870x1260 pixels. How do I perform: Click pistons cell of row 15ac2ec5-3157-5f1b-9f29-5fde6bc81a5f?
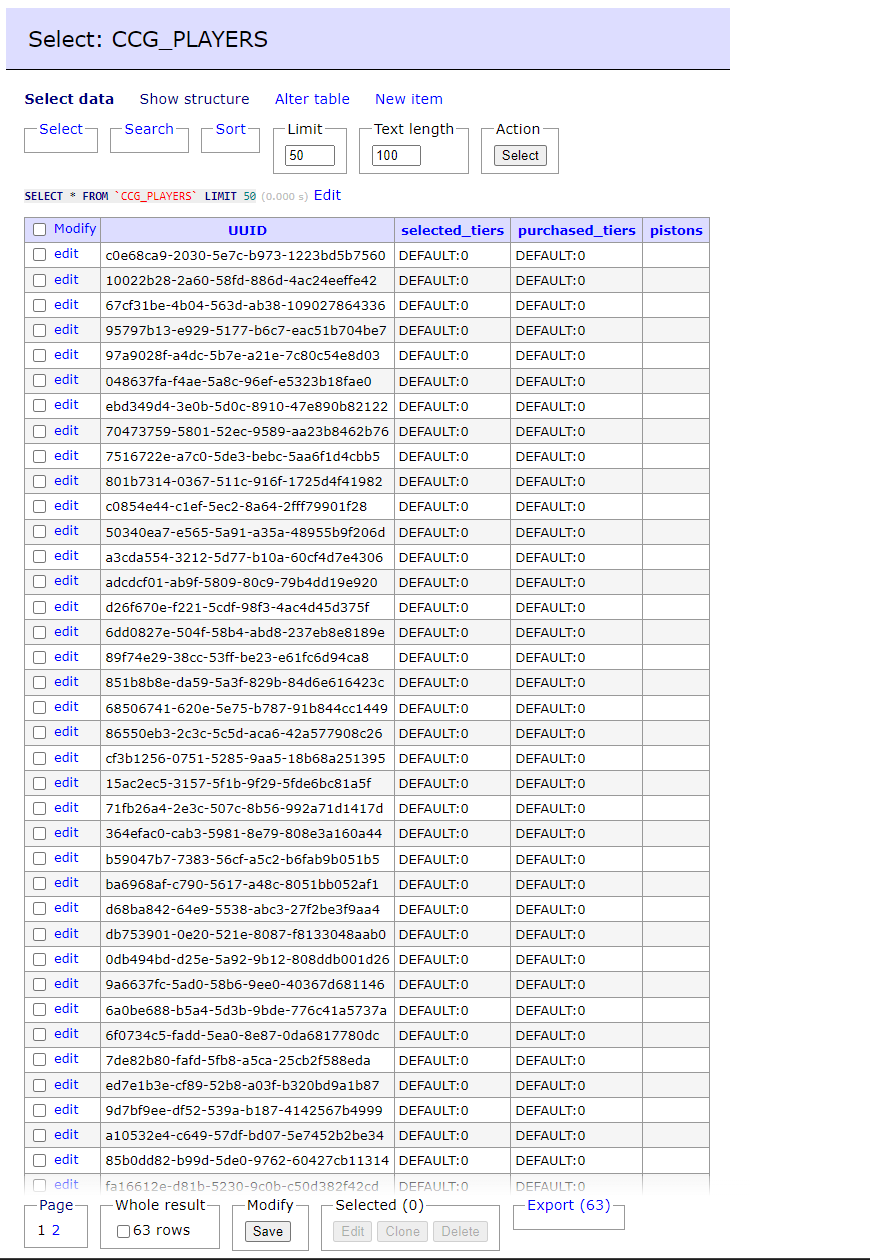[x=676, y=783]
